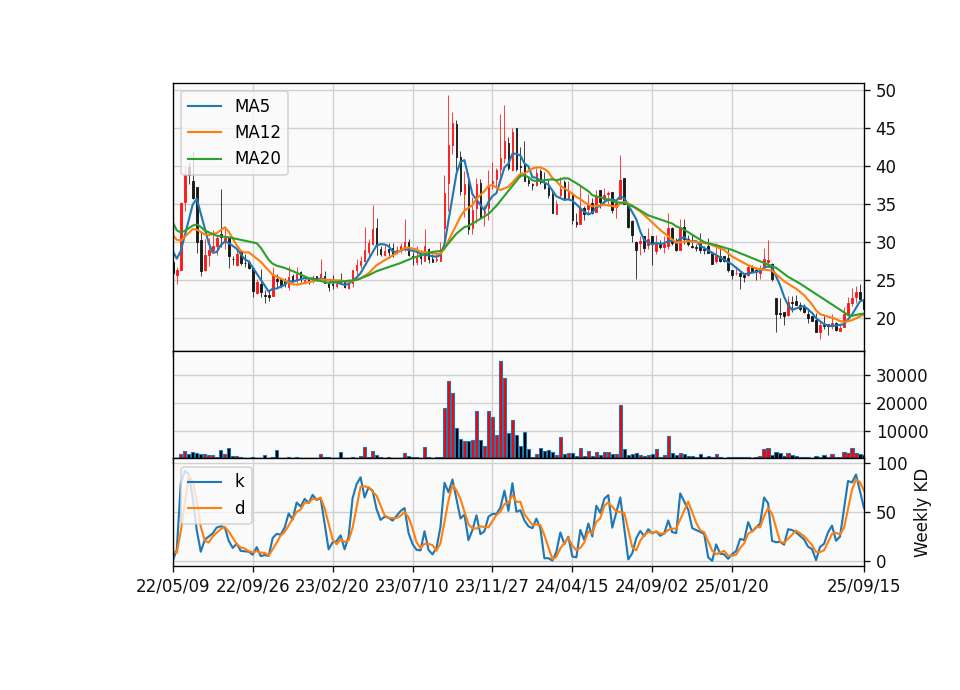
Task: Click the volume axis value 10000
Action: (x=901, y=432)
